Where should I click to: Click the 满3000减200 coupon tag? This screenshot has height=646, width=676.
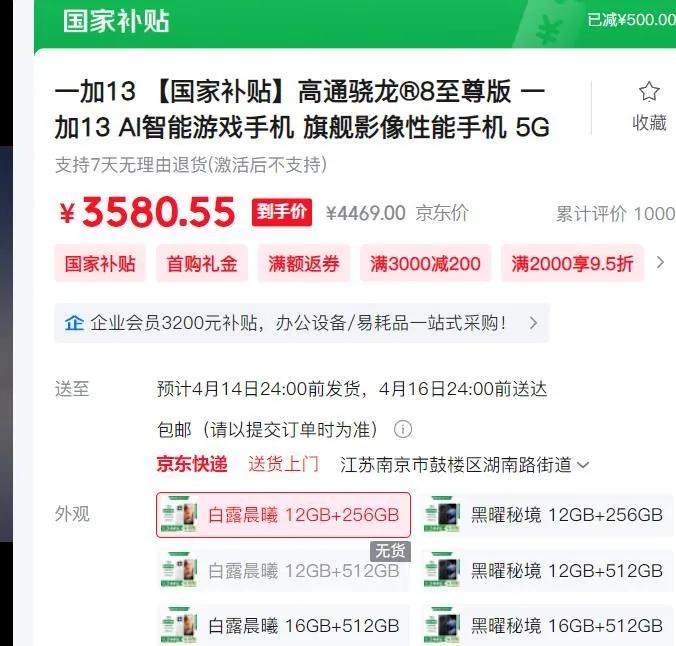[x=425, y=263]
